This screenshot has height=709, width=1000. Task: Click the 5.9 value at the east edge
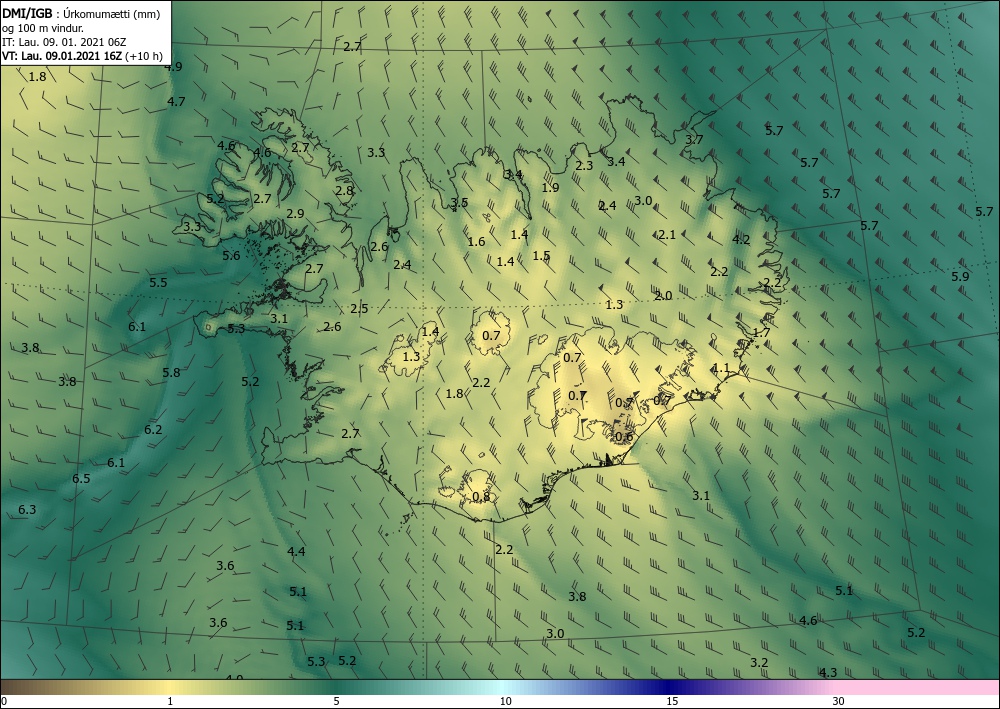coord(960,276)
